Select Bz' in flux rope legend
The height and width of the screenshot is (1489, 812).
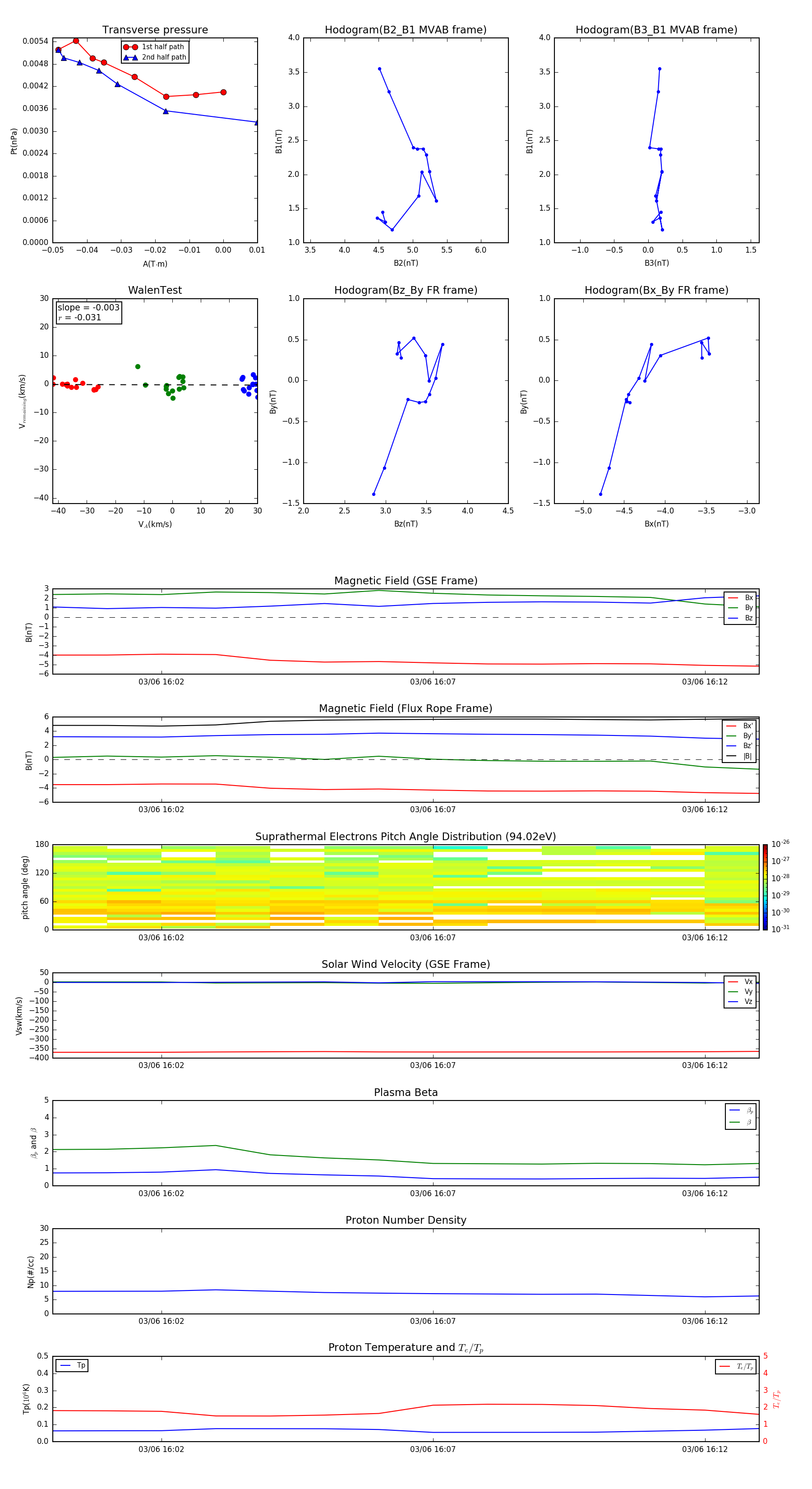click(x=740, y=746)
